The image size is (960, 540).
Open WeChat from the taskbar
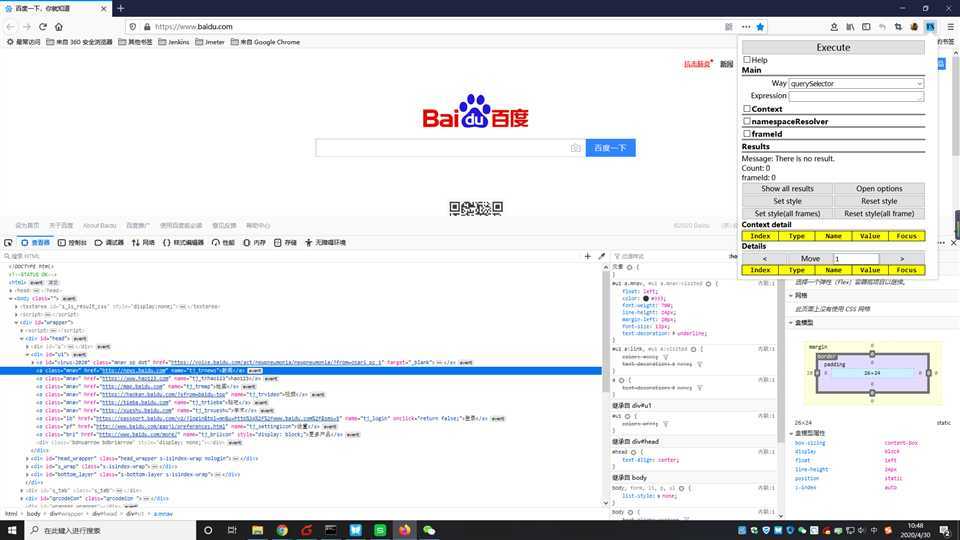(x=429, y=530)
